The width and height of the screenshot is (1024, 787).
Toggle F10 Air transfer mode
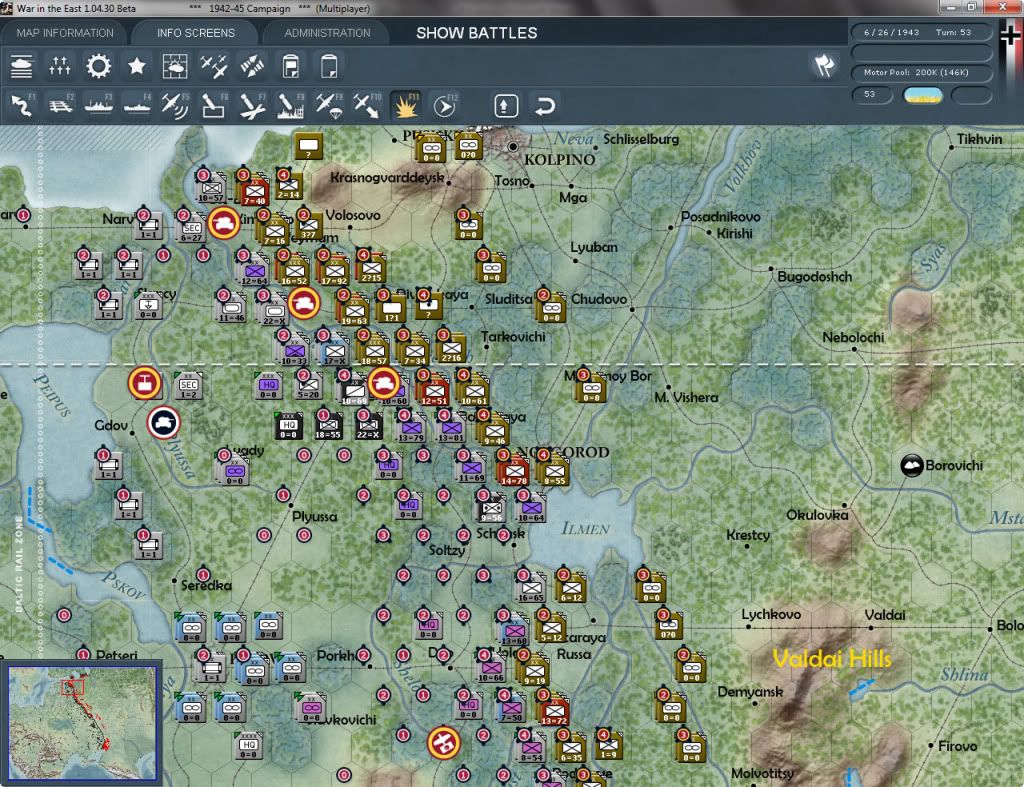pos(368,106)
